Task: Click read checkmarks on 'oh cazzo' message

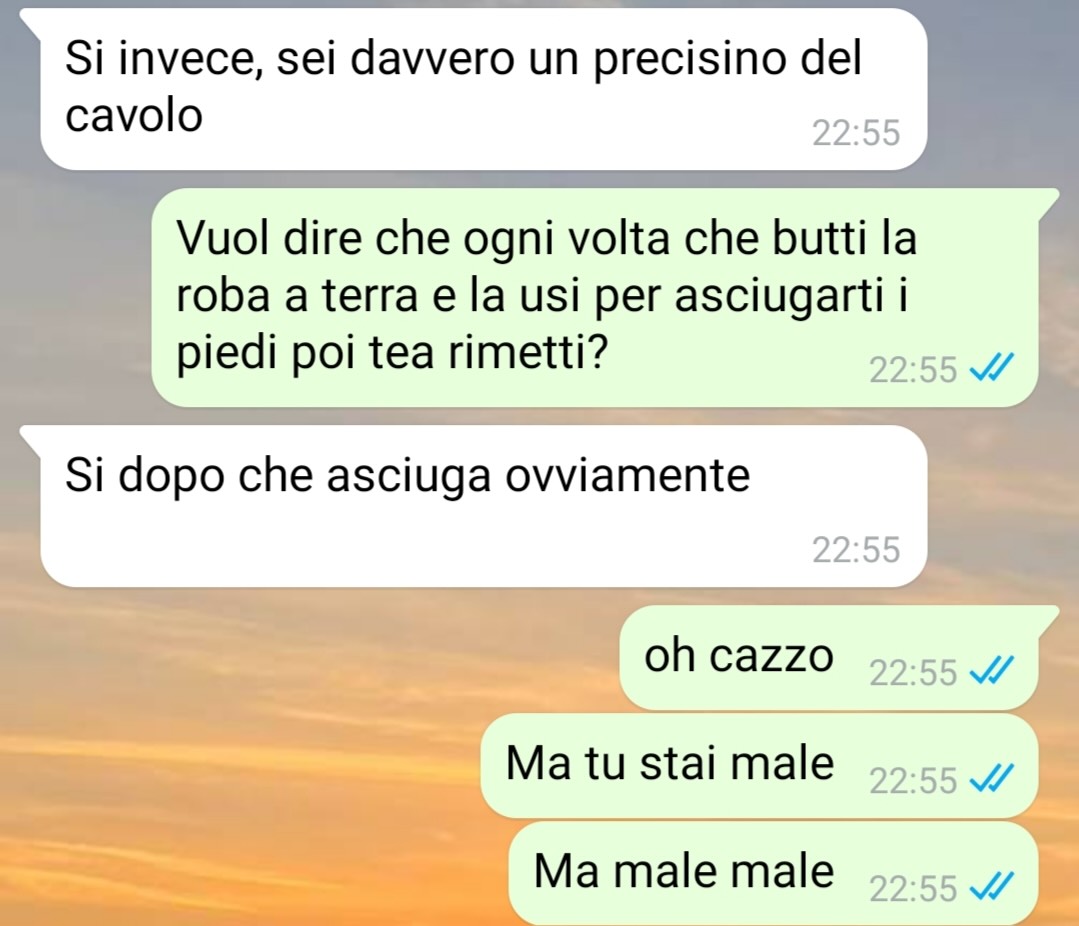Action: point(991,673)
